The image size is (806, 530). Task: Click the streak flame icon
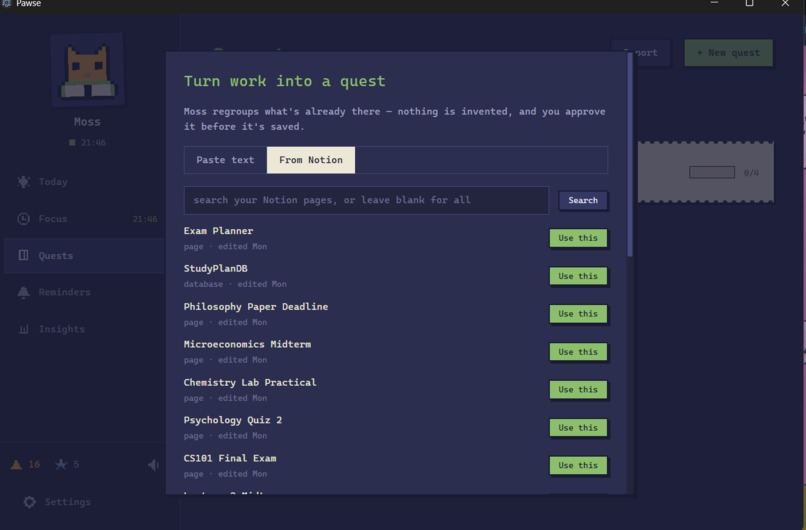point(16,464)
